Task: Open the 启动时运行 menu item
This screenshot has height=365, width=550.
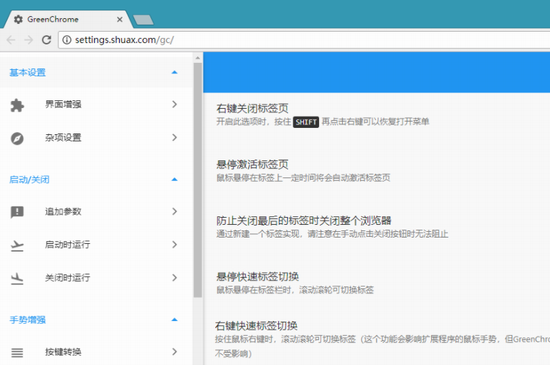Action: tap(96, 245)
